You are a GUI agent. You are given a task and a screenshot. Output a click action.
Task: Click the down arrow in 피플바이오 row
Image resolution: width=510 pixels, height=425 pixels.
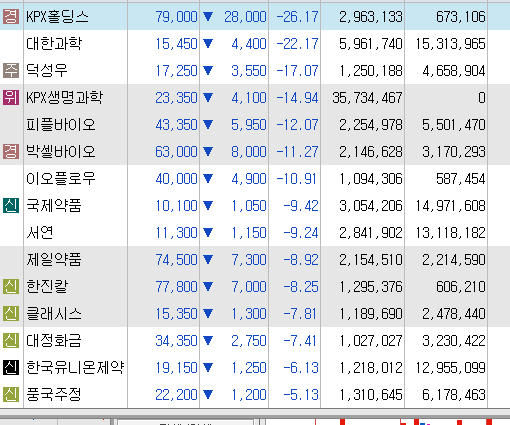(208, 124)
